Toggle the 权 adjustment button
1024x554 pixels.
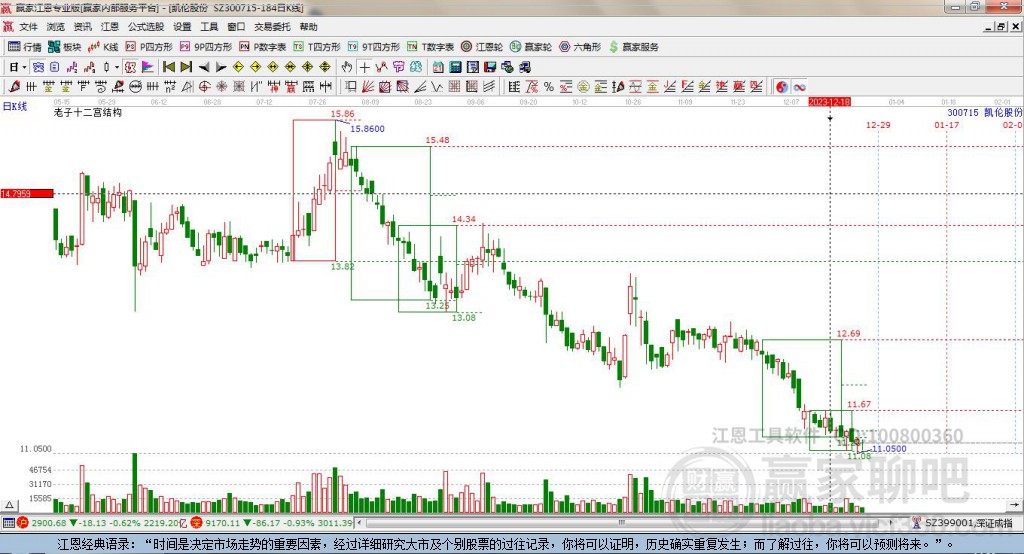[130, 67]
